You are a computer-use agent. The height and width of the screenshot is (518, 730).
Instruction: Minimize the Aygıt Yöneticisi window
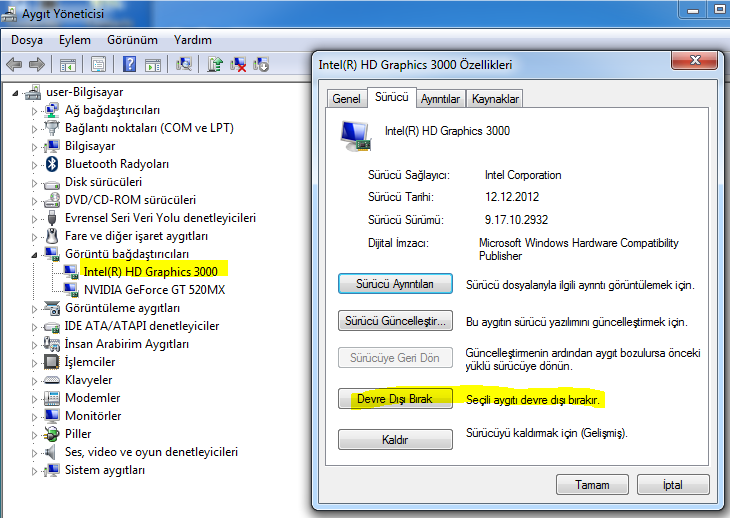coord(693,10)
